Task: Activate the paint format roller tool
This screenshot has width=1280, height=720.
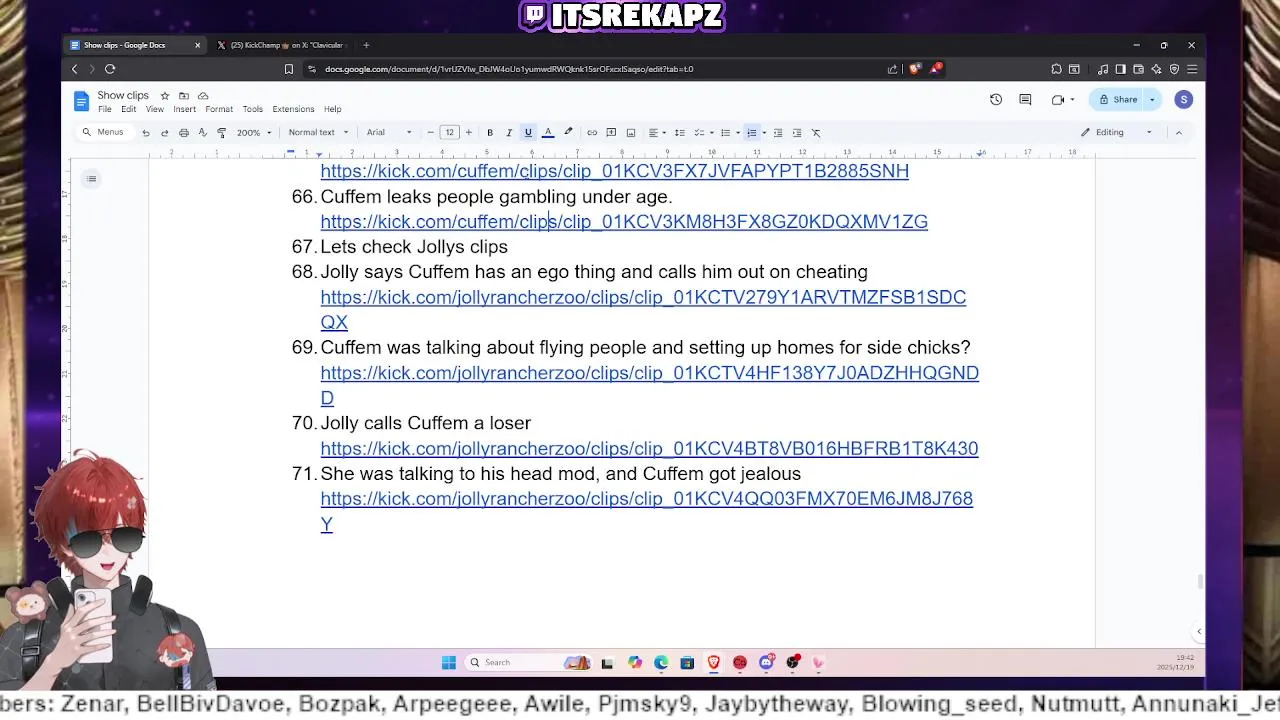Action: tap(221, 132)
